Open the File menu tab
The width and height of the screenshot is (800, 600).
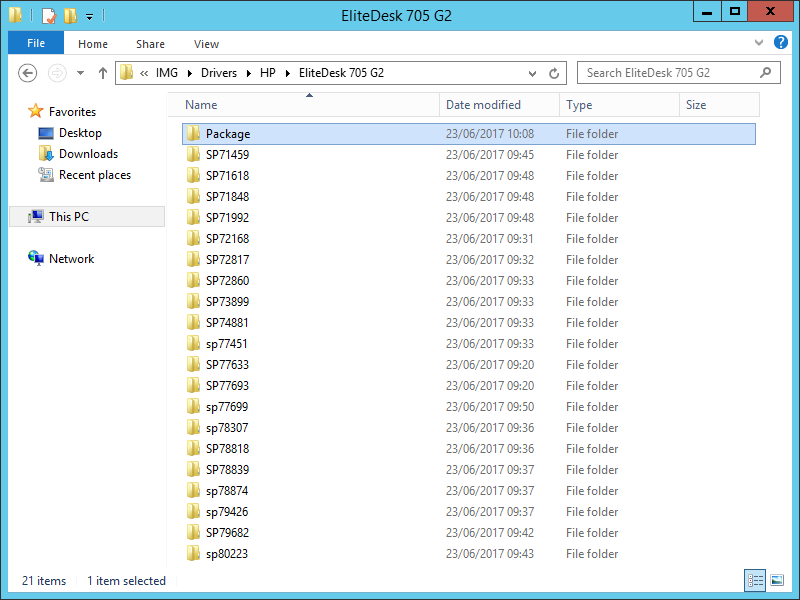36,43
